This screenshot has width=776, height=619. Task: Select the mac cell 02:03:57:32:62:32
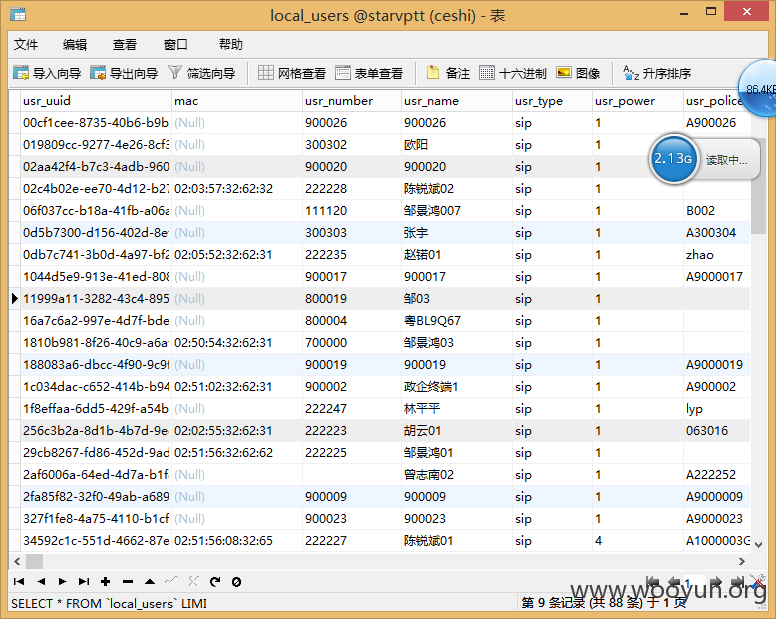(x=237, y=189)
